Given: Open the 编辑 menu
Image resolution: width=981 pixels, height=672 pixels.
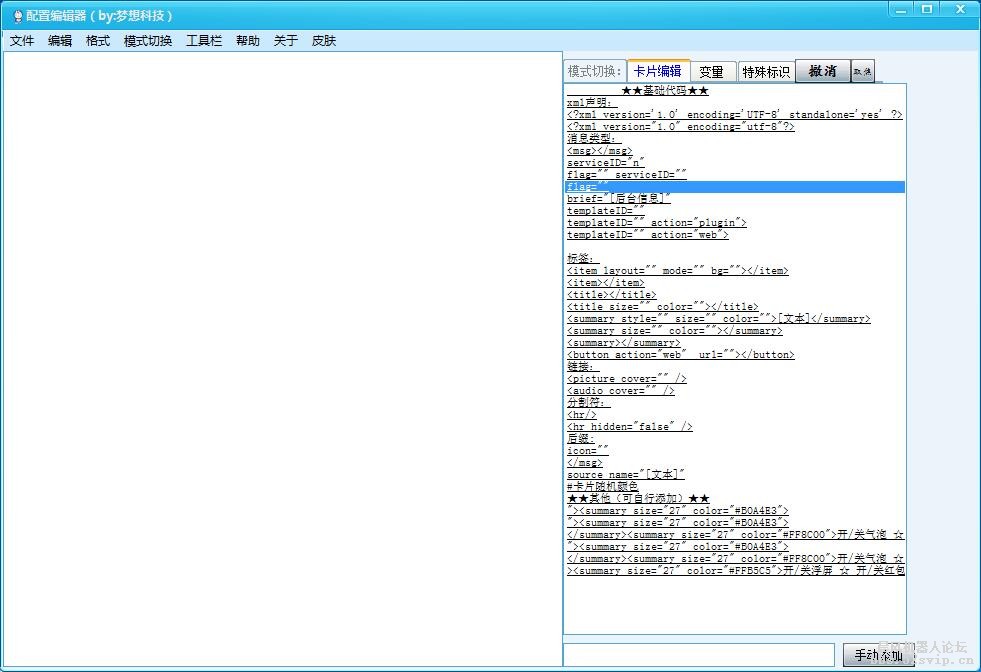Looking at the screenshot, I should (x=60, y=41).
